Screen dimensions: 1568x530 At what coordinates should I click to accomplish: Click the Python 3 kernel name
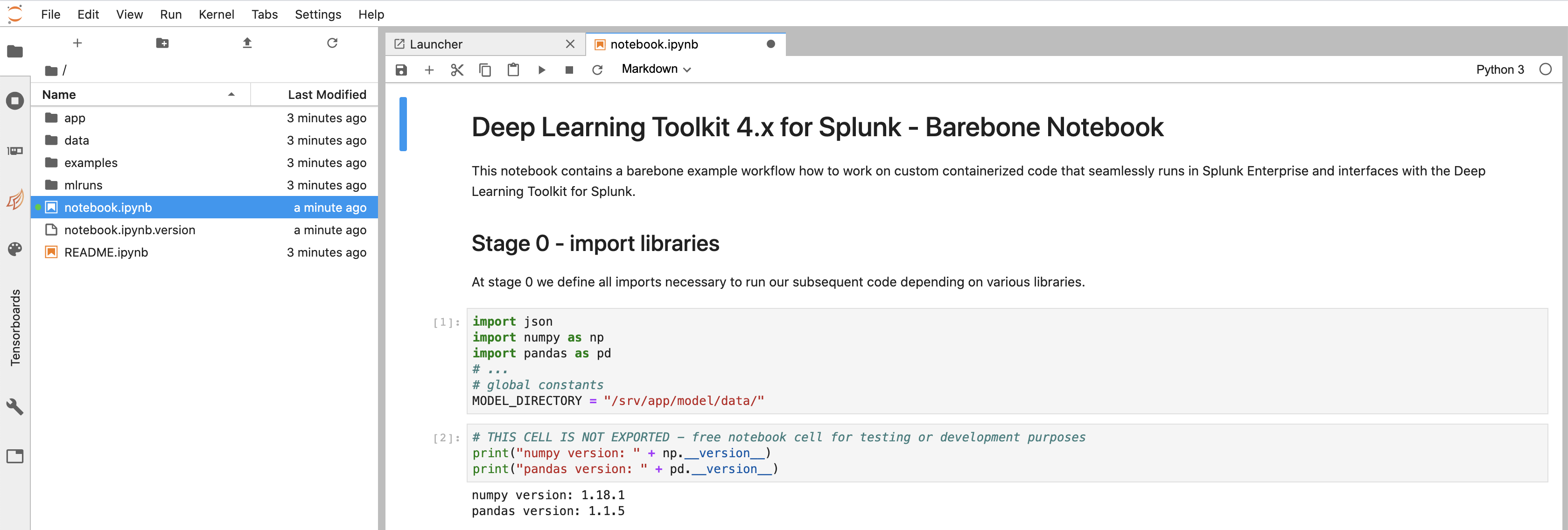[1499, 70]
